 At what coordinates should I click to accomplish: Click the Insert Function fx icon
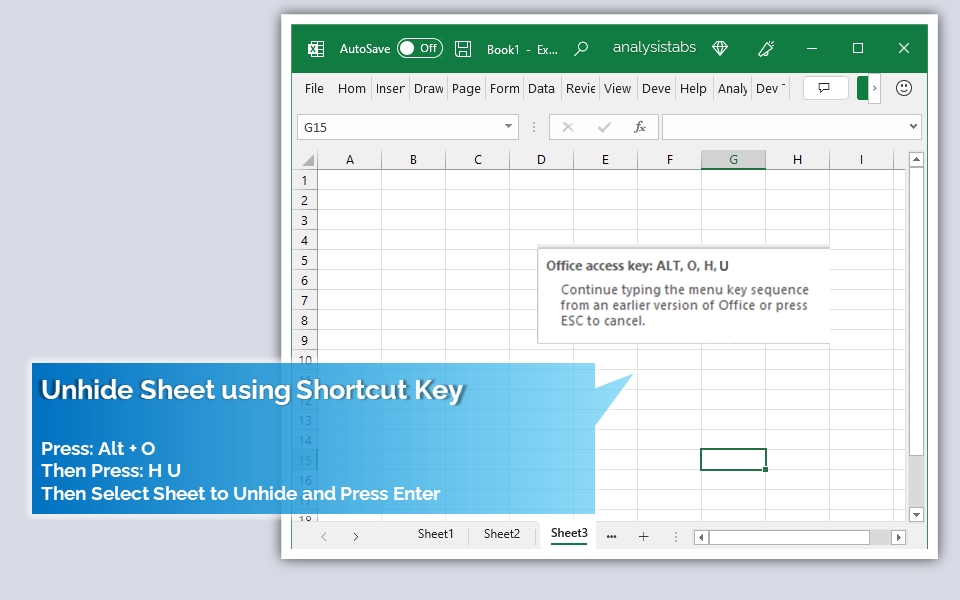[x=640, y=127]
